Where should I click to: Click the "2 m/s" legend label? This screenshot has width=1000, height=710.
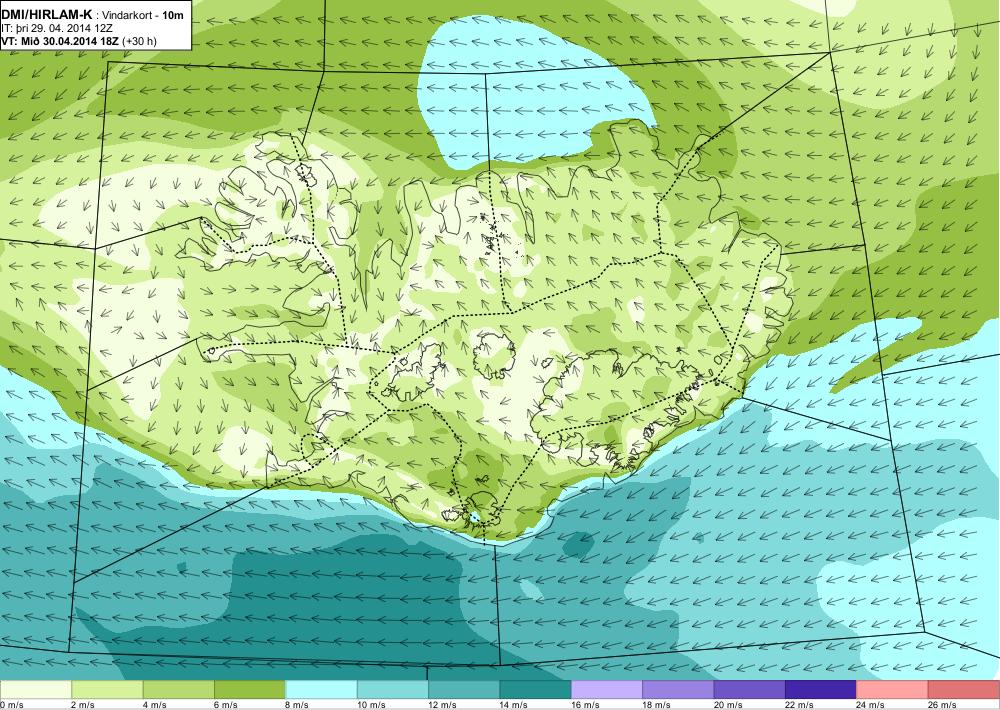pos(84,705)
